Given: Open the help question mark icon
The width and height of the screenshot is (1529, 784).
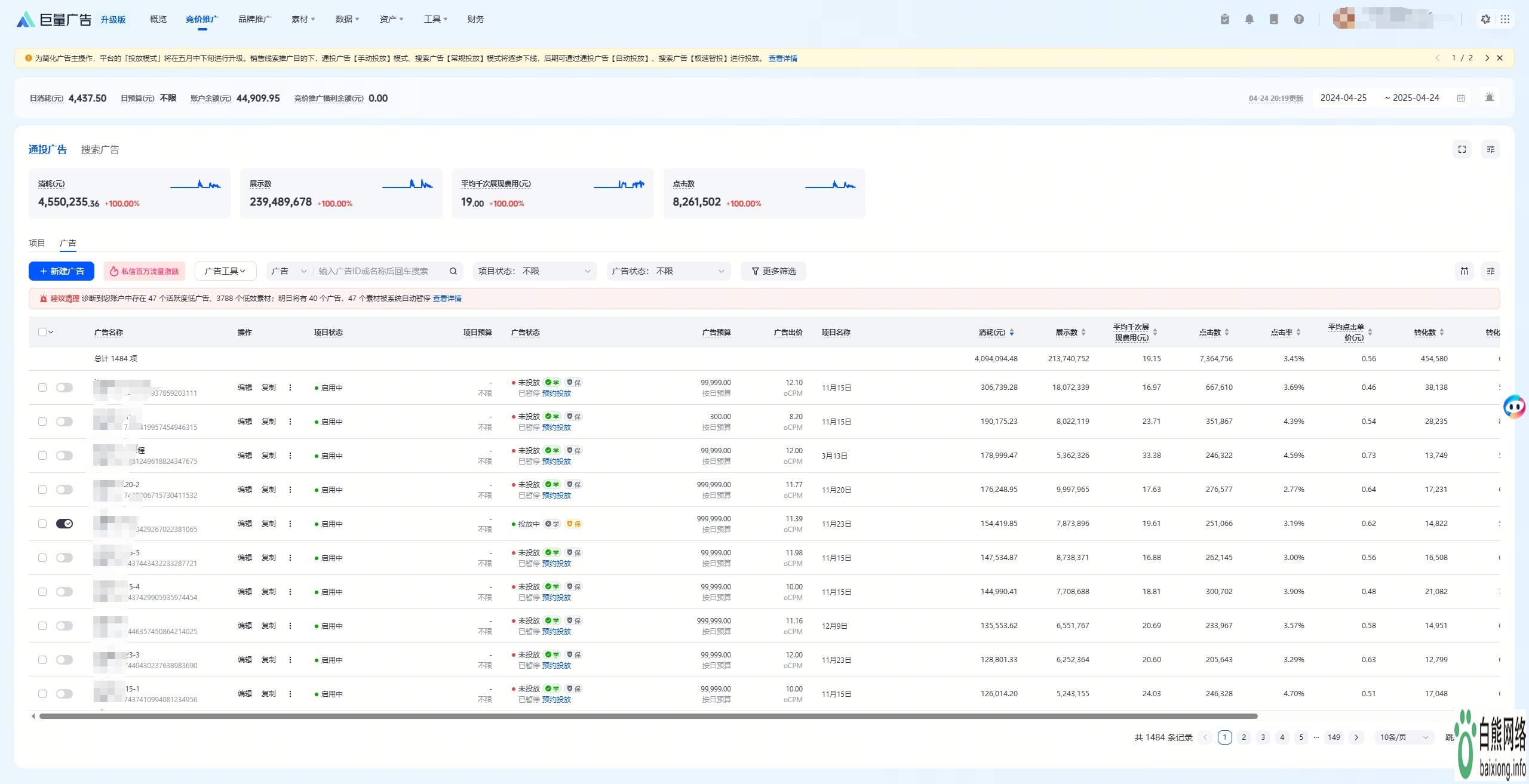Looking at the screenshot, I should pyautogui.click(x=1298, y=19).
